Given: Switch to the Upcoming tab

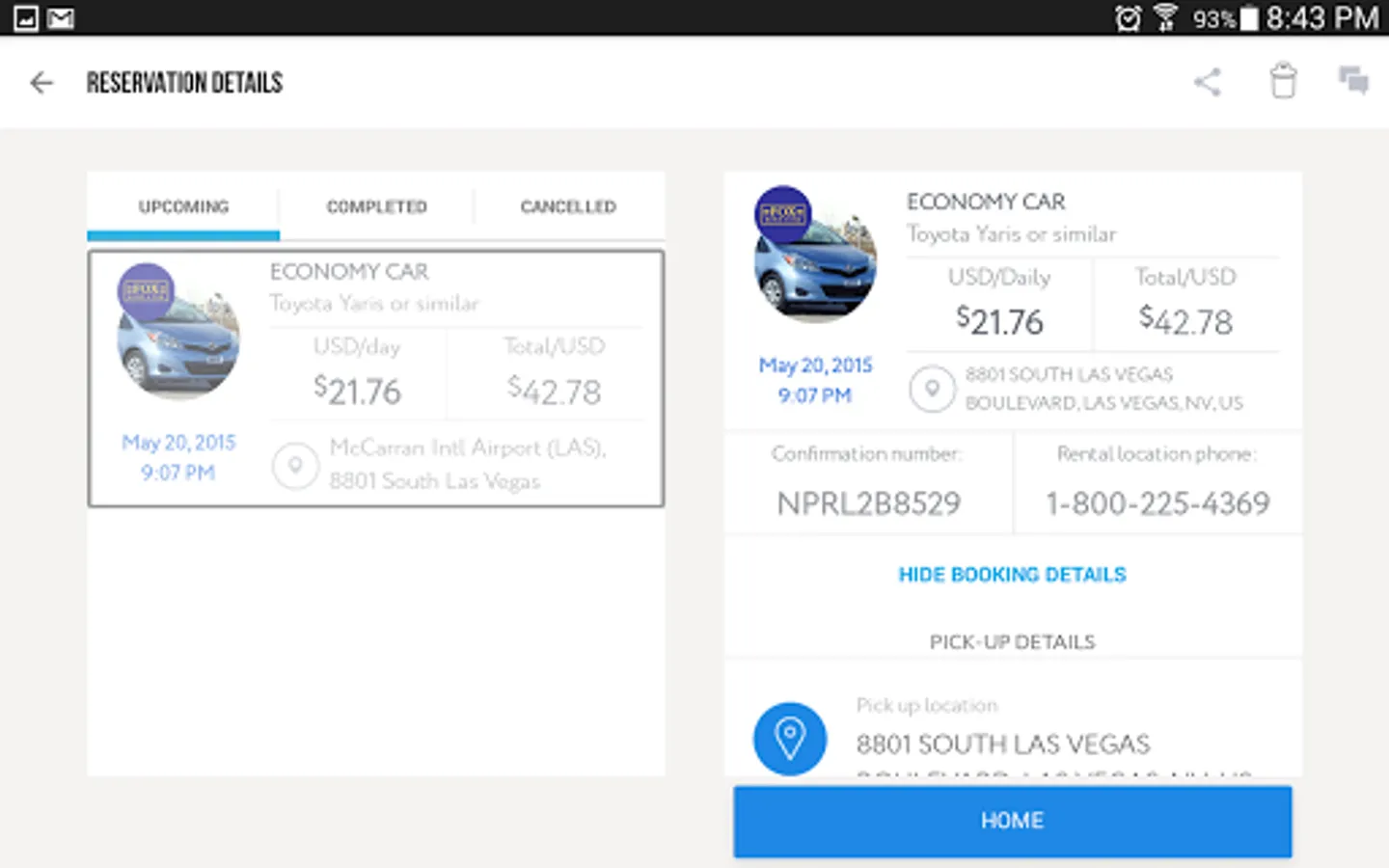Looking at the screenshot, I should pos(183,206).
